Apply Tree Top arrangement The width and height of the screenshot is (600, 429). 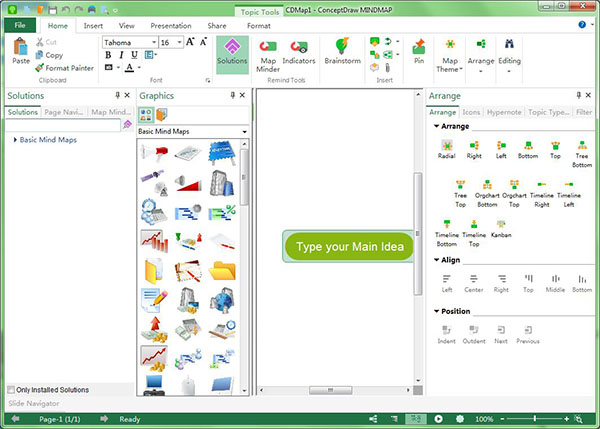coord(460,193)
